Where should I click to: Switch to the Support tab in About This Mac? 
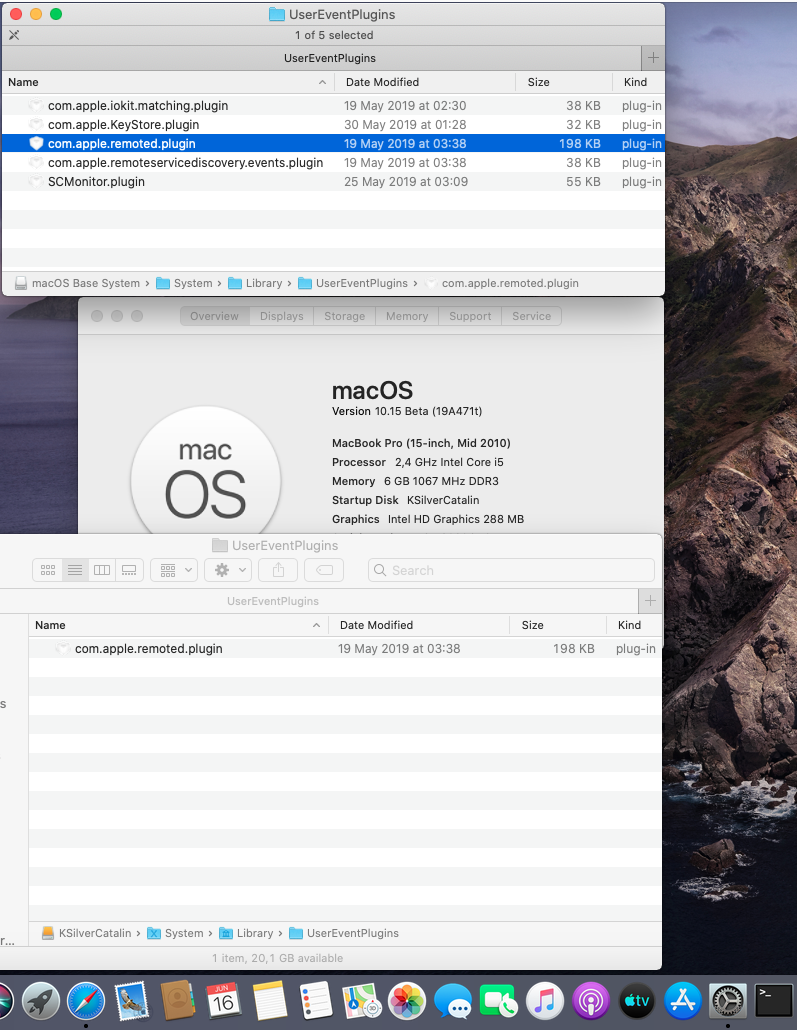coord(470,316)
